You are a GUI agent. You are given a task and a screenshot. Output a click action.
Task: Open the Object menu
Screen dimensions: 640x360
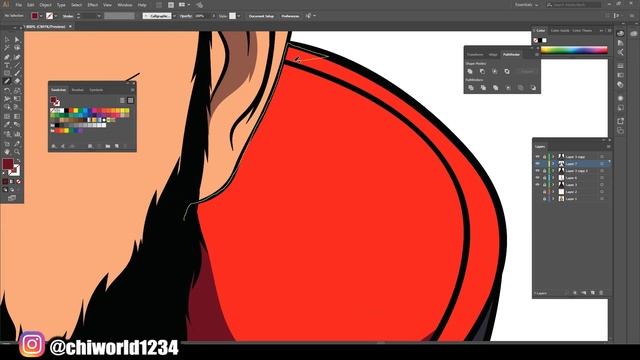(45, 5)
